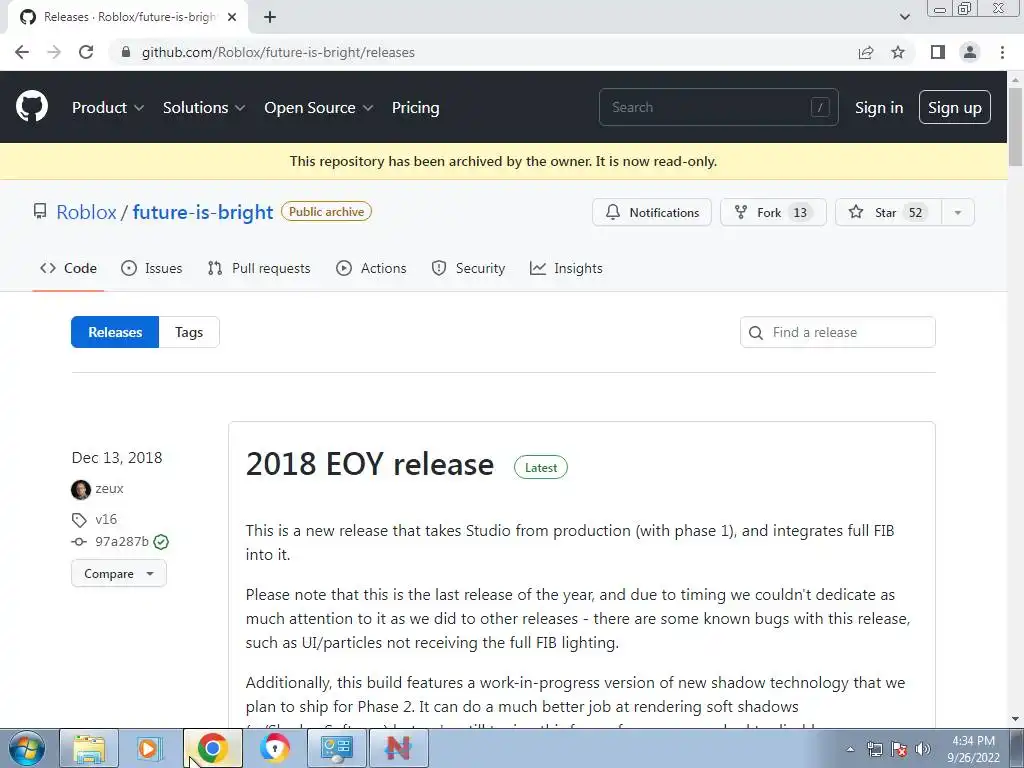Switch to the Issues tab
1024x768 pixels.
152,268
